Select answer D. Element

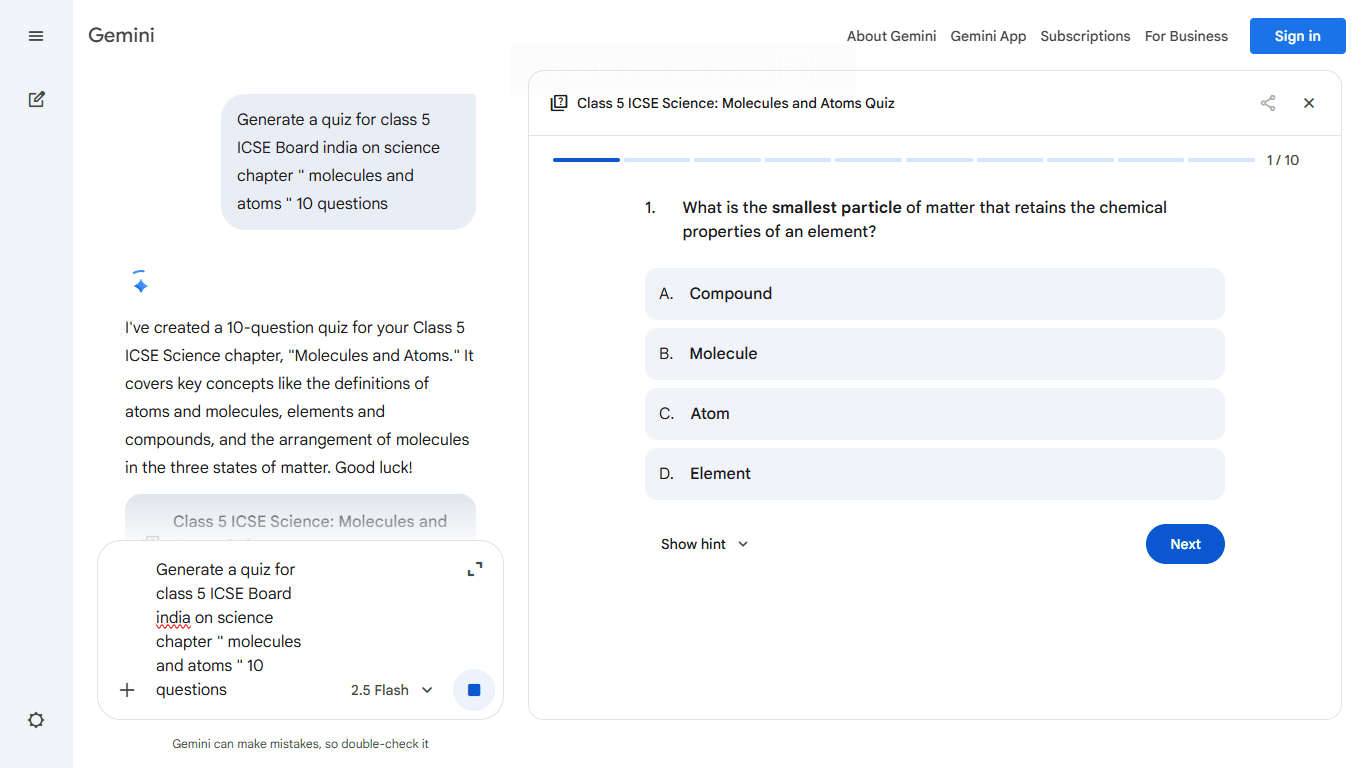[934, 474]
